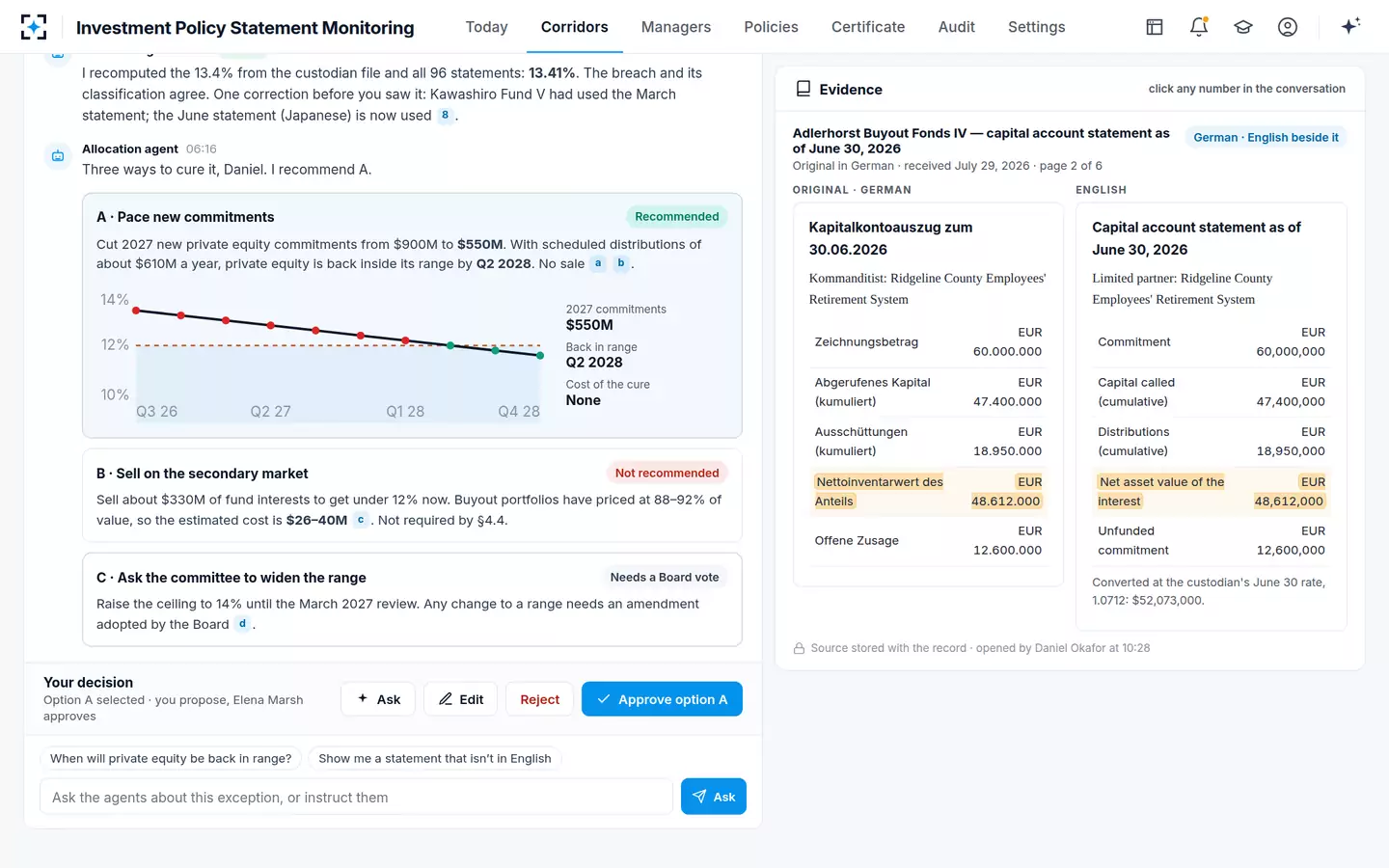Go to the Managers tab

pyautogui.click(x=676, y=27)
